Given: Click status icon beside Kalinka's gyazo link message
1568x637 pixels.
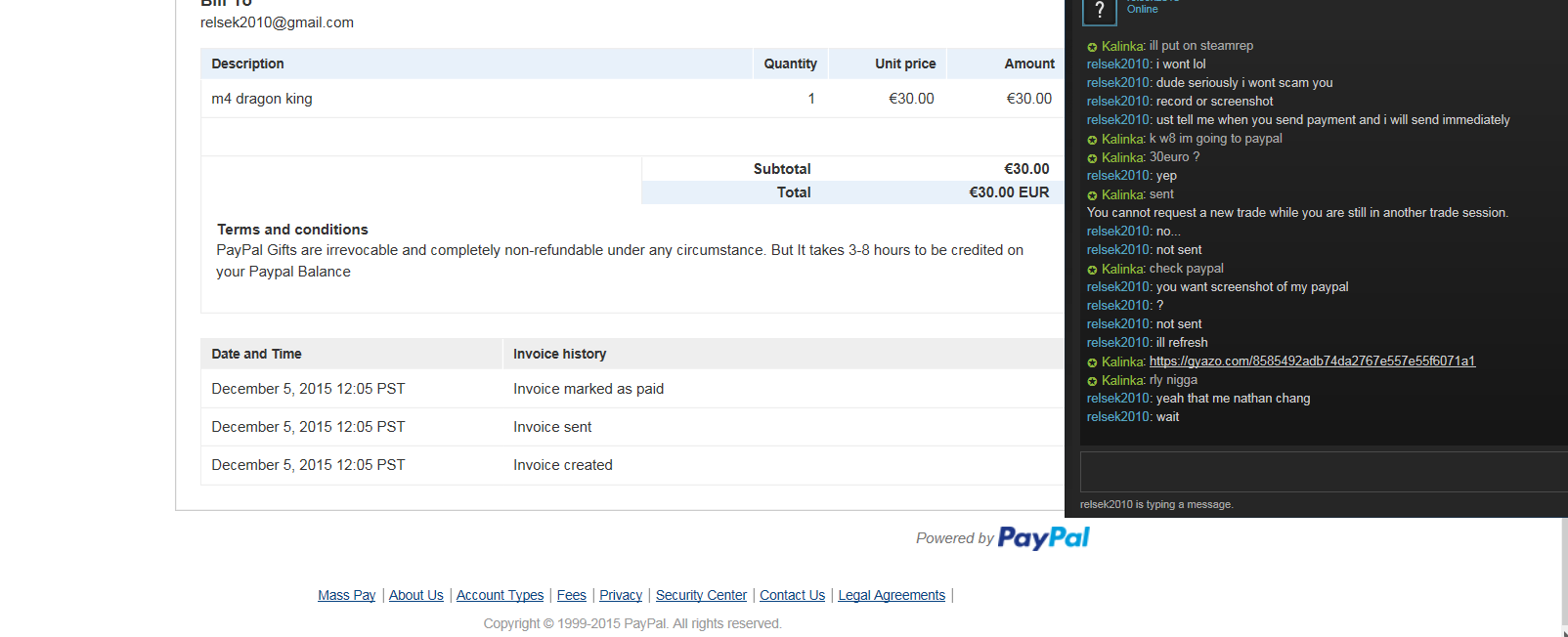Looking at the screenshot, I should point(1092,362).
